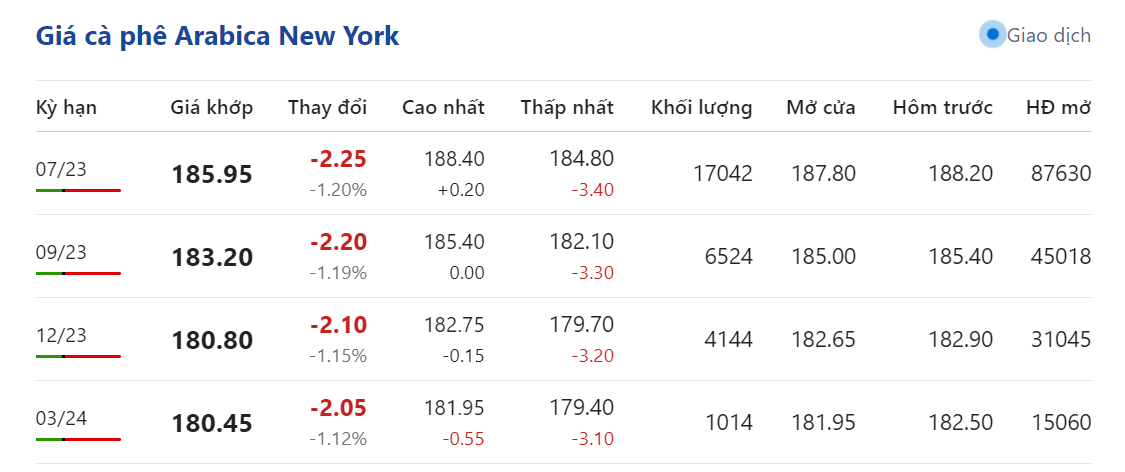This screenshot has width=1125, height=472.
Task: Toggle the Giao dịch radio indicator
Action: pos(992,35)
